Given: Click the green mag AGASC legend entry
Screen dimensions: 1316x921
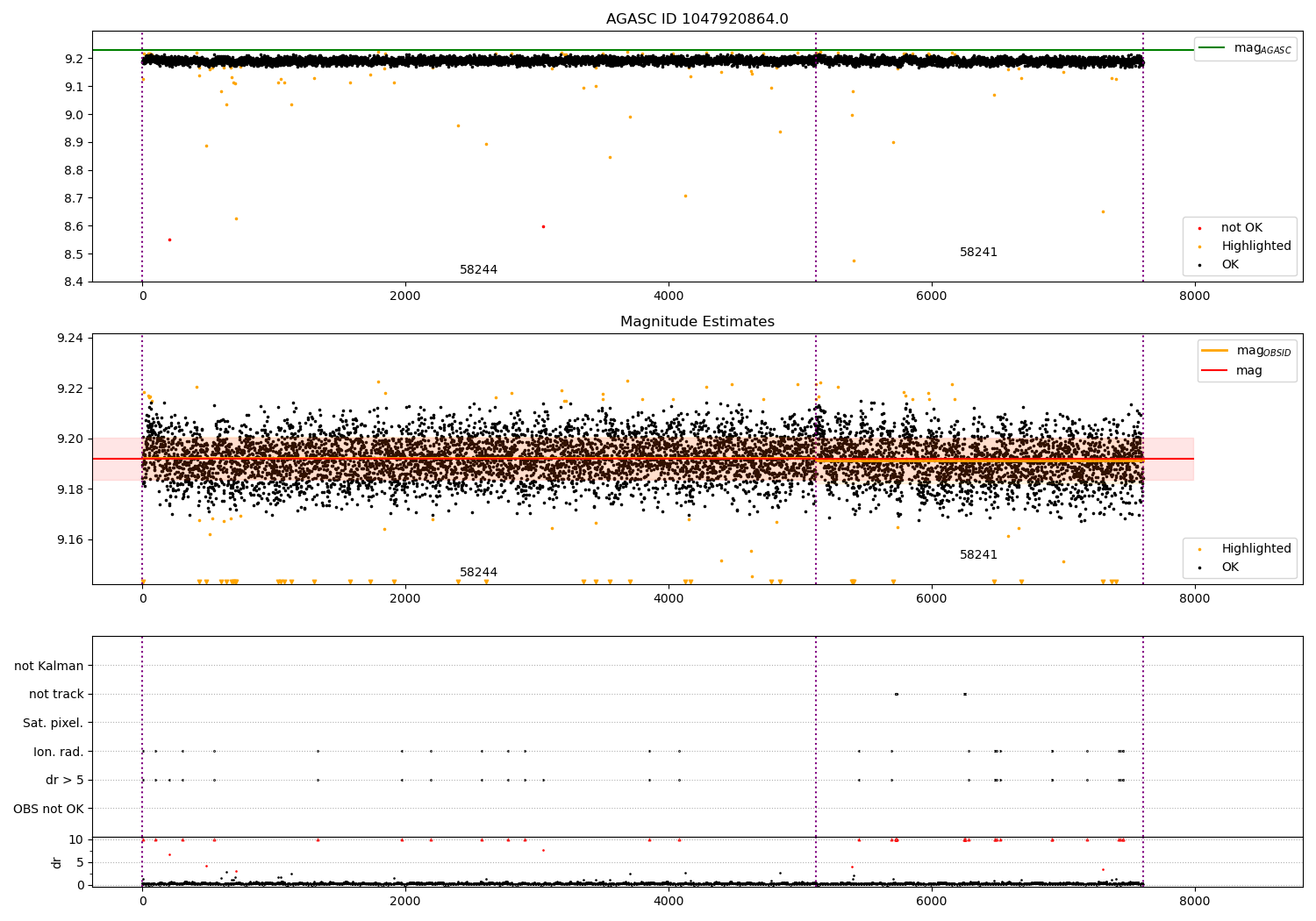Looking at the screenshot, I should (1245, 48).
